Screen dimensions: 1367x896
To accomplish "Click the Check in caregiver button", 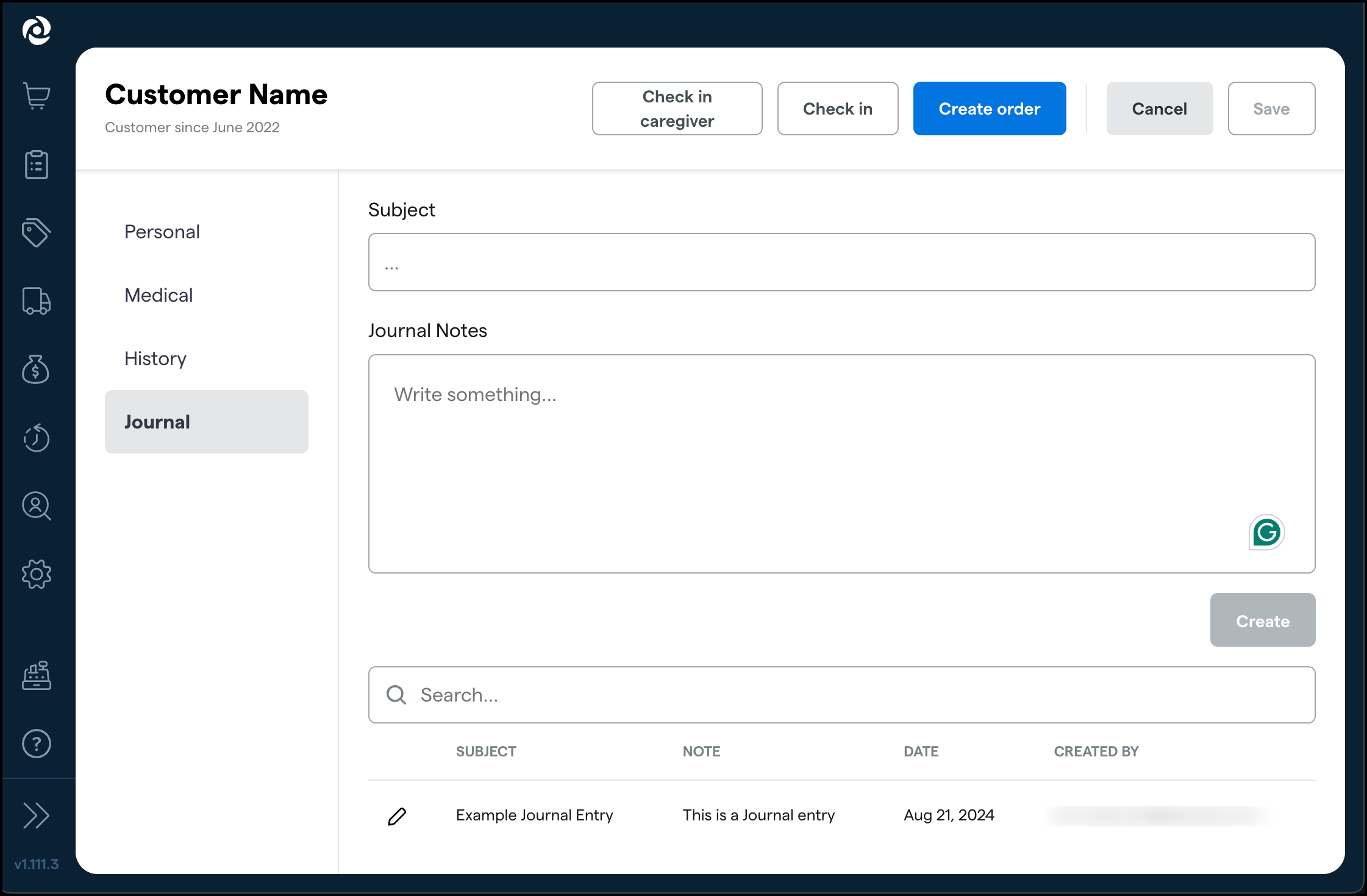I will tap(677, 108).
